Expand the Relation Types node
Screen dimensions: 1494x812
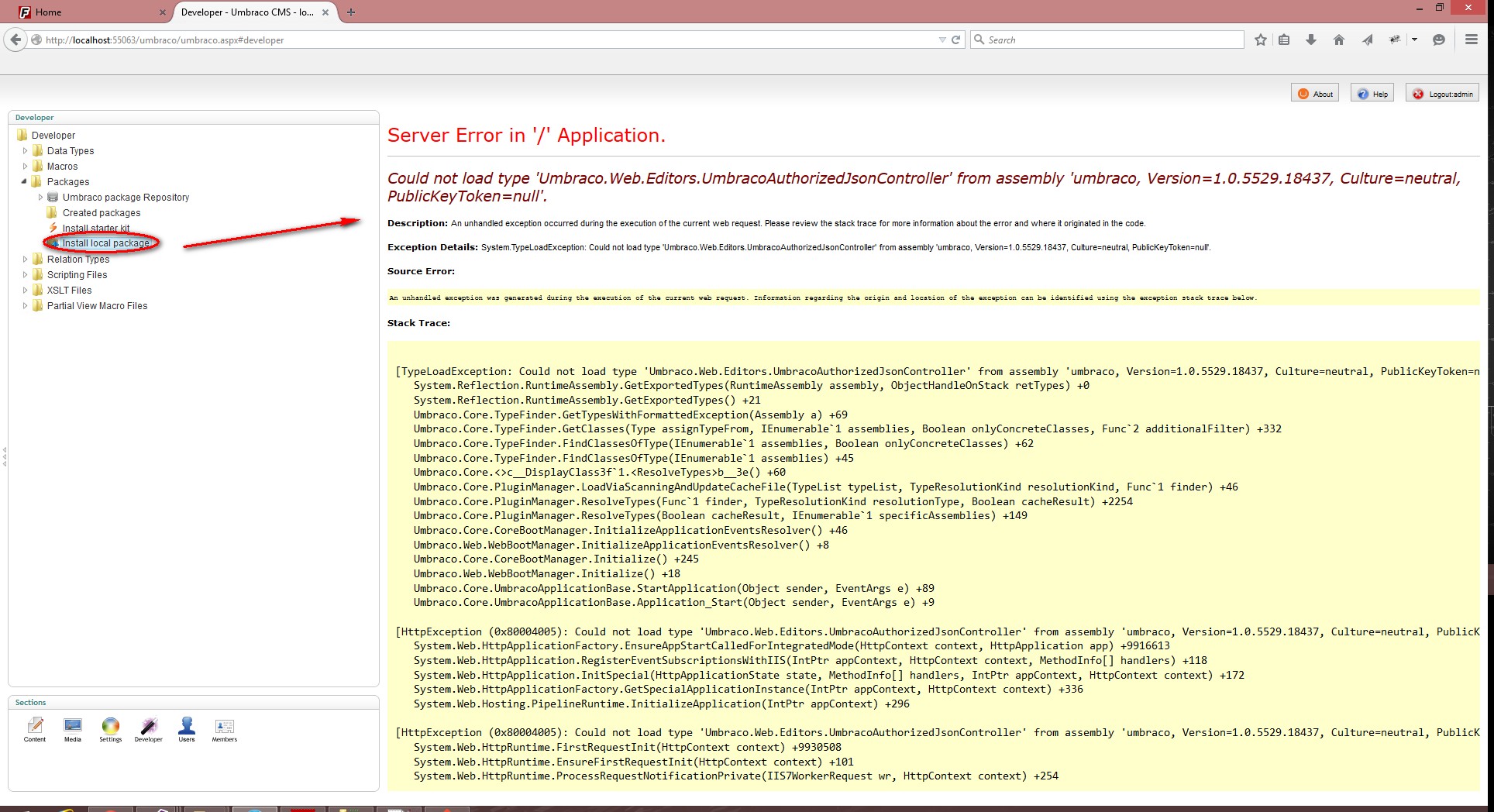point(25,259)
